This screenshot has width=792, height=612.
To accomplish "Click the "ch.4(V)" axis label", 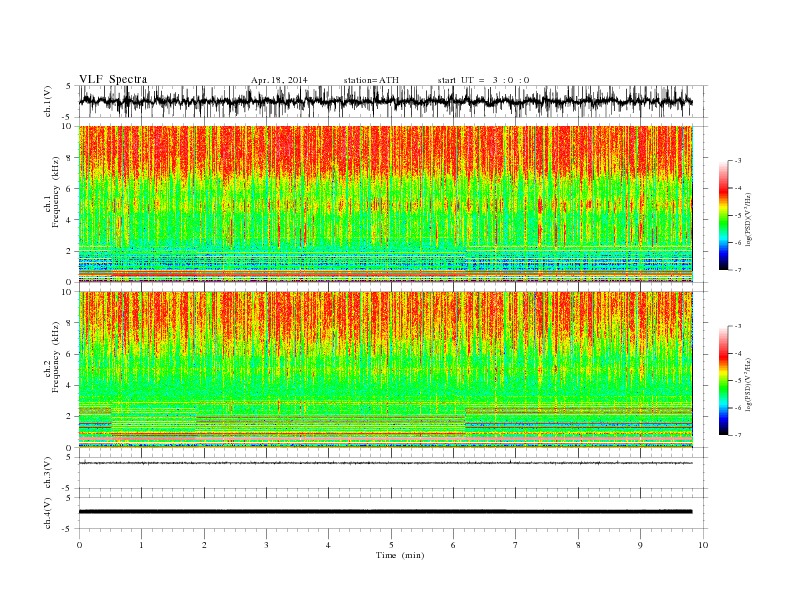I will tap(47, 514).
